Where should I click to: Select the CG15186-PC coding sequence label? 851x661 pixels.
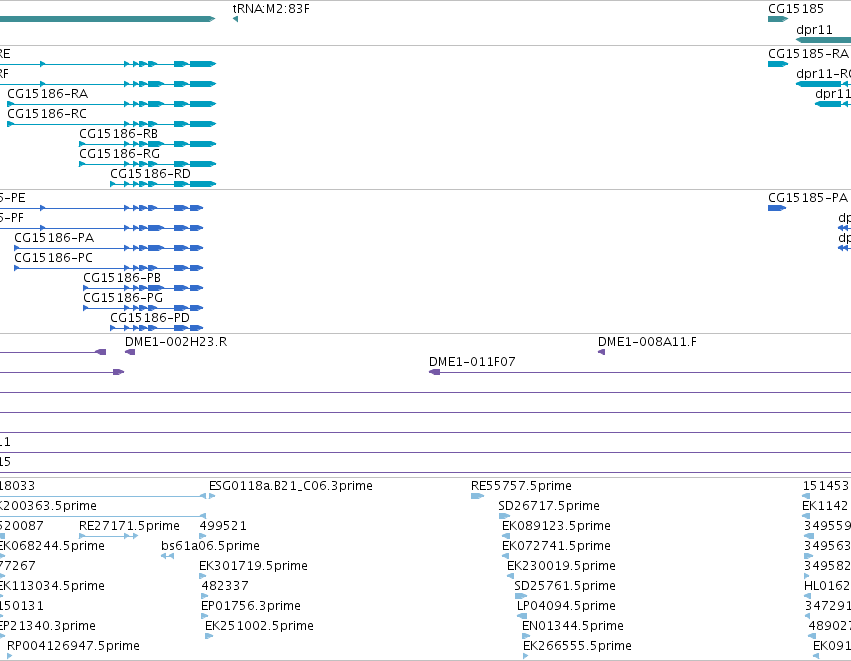point(53,258)
